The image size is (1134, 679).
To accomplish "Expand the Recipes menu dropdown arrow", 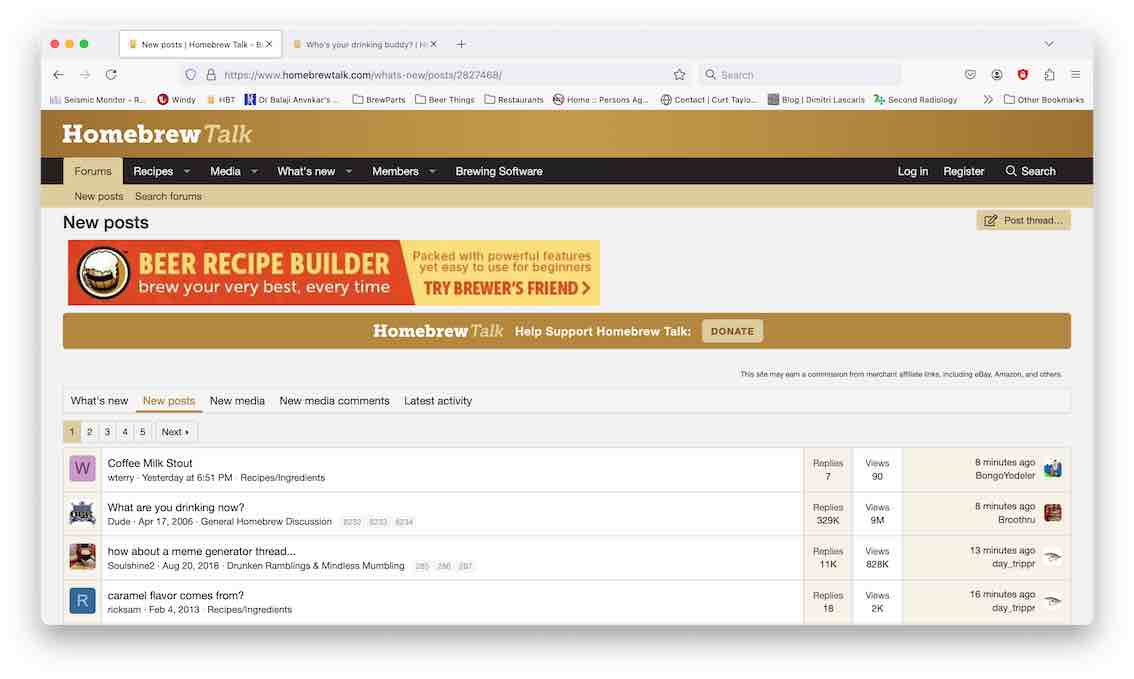I will 187,171.
